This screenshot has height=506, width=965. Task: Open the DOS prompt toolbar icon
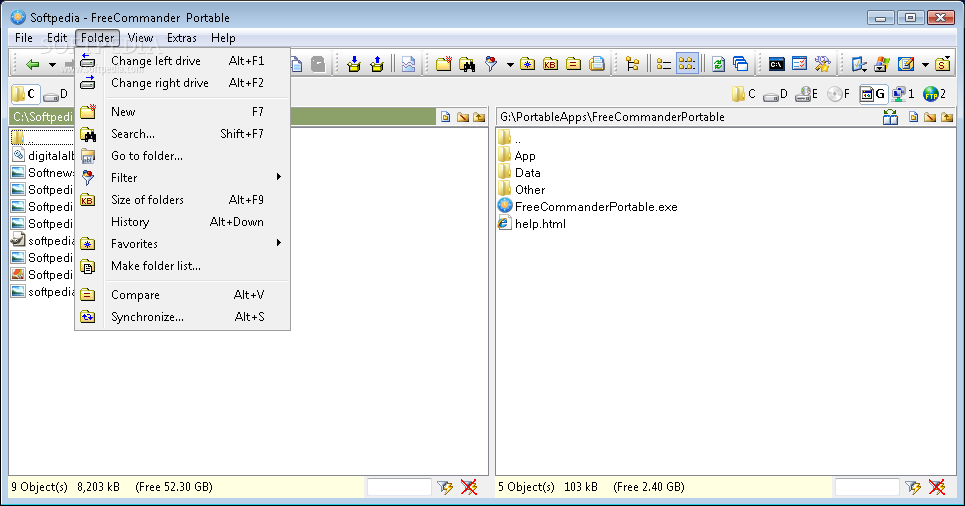(x=777, y=64)
